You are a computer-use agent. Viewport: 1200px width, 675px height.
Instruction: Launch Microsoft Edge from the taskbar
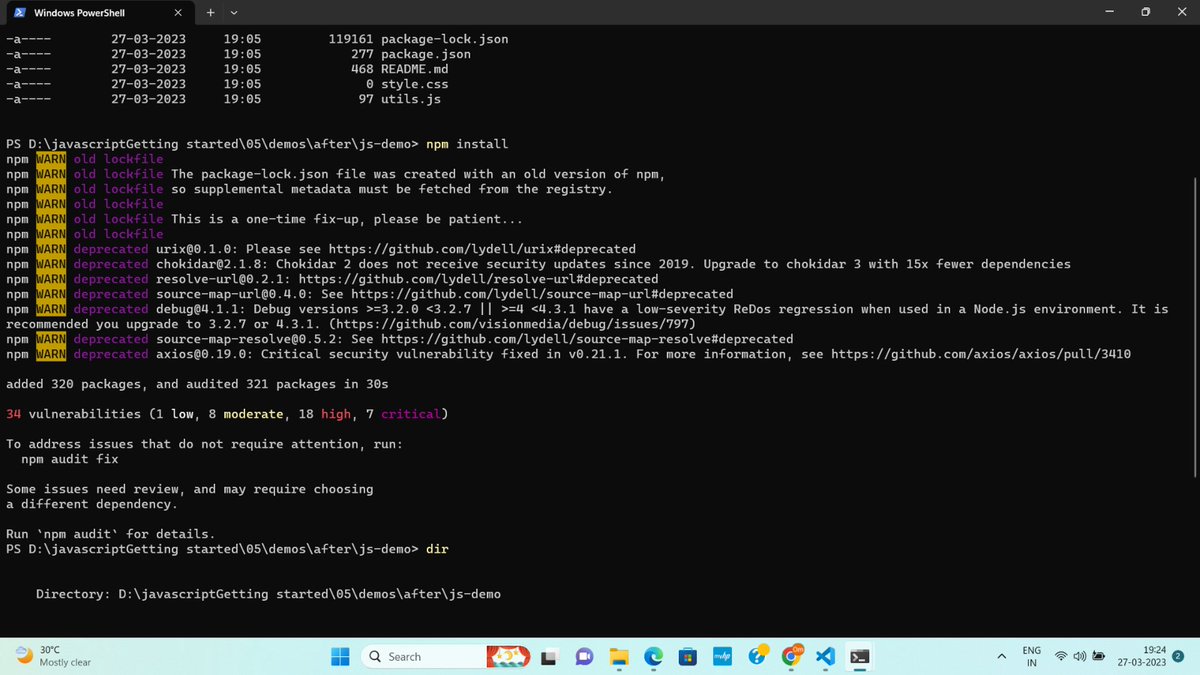[653, 656]
